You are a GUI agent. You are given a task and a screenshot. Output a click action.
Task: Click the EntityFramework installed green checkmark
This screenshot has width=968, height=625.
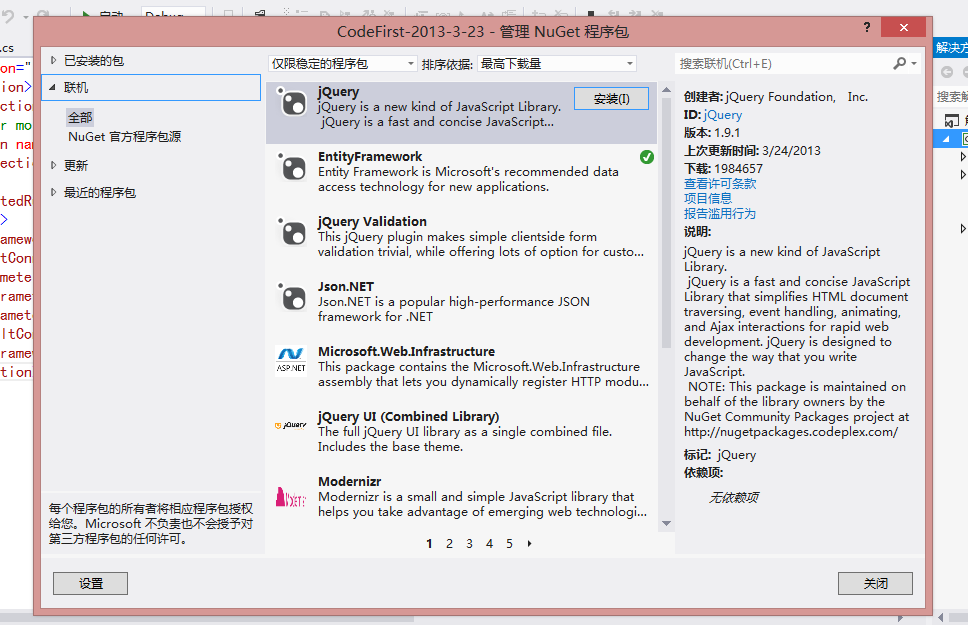click(647, 157)
